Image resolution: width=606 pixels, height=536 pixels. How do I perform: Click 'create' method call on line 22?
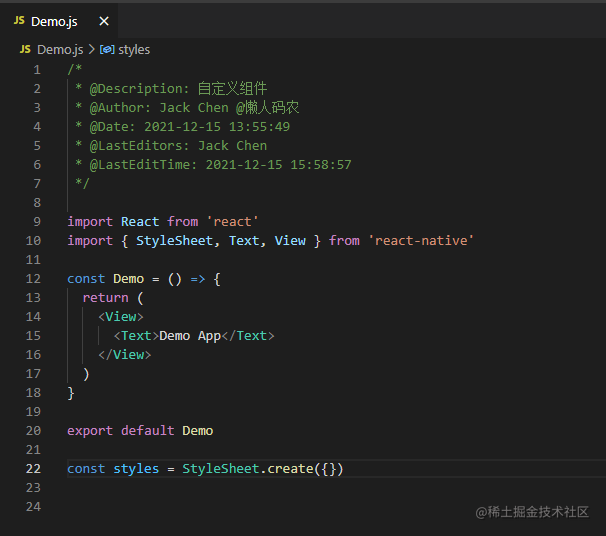(290, 469)
